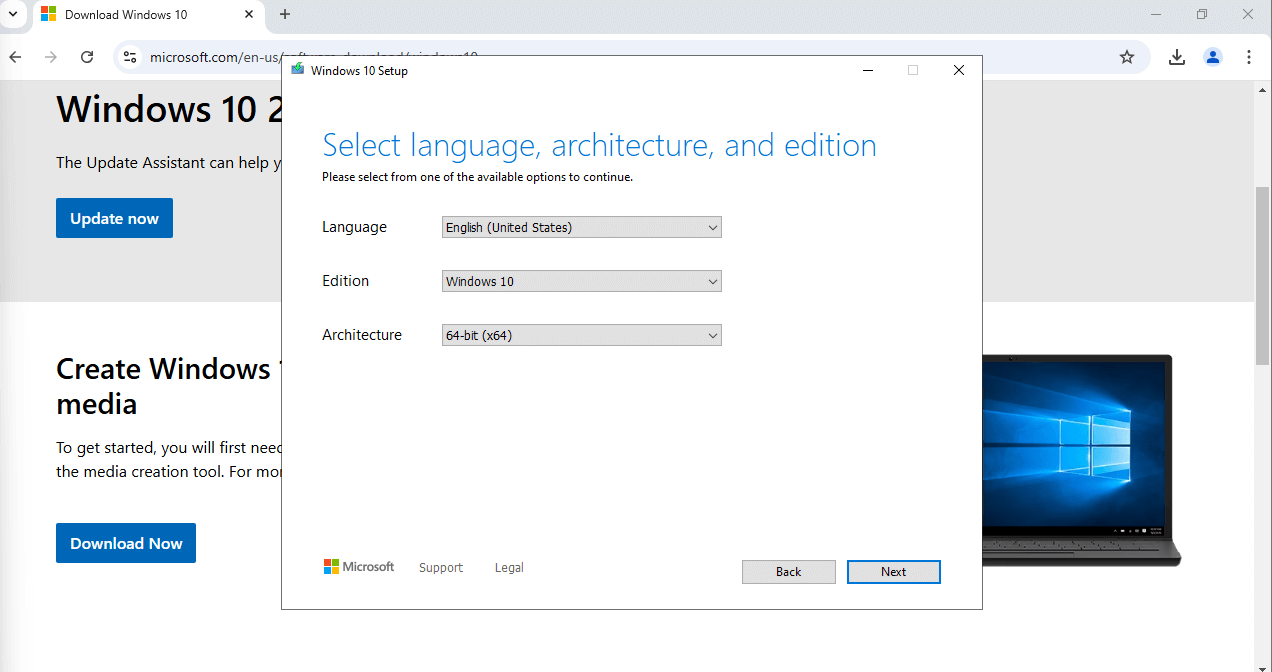The height and width of the screenshot is (672, 1272).
Task: Expand the Architecture dropdown
Action: (x=581, y=335)
